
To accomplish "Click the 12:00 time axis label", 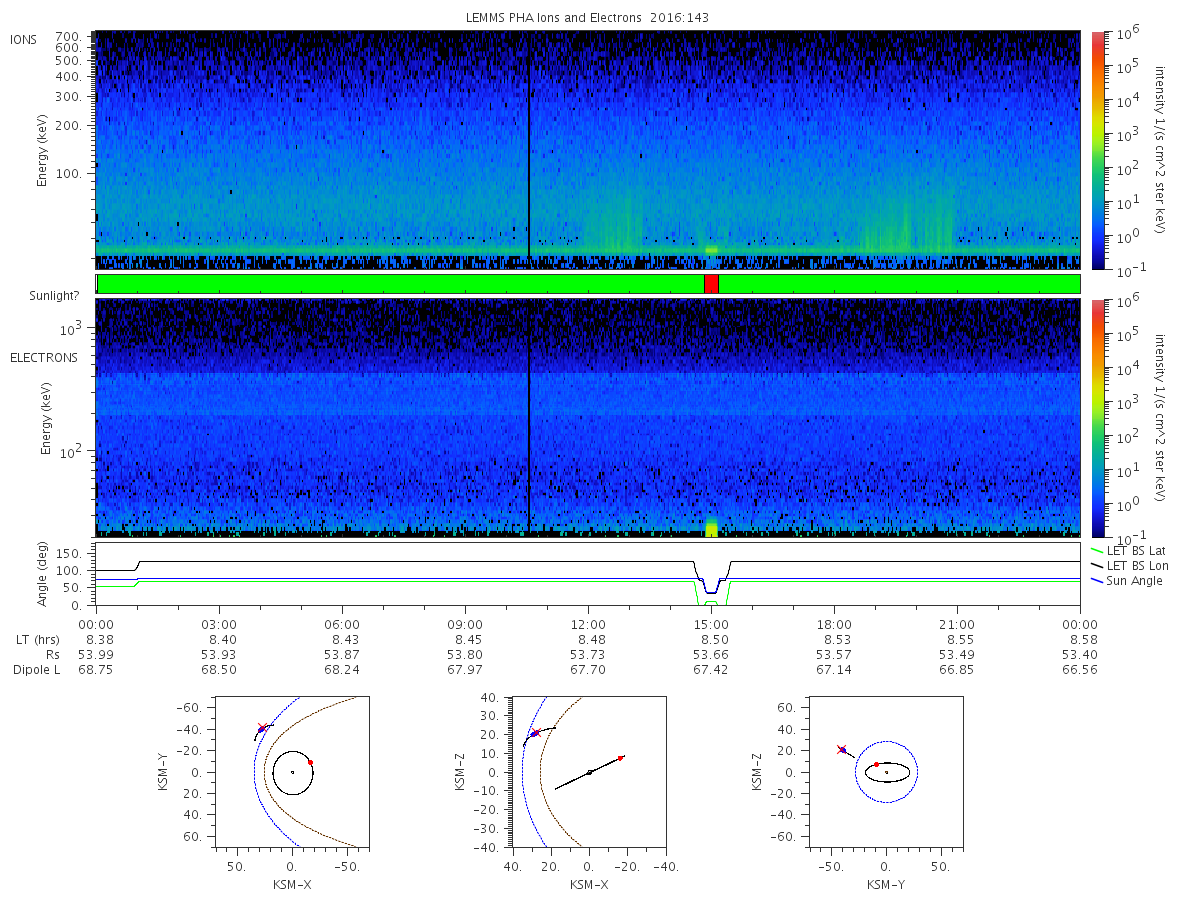I will coord(588,624).
